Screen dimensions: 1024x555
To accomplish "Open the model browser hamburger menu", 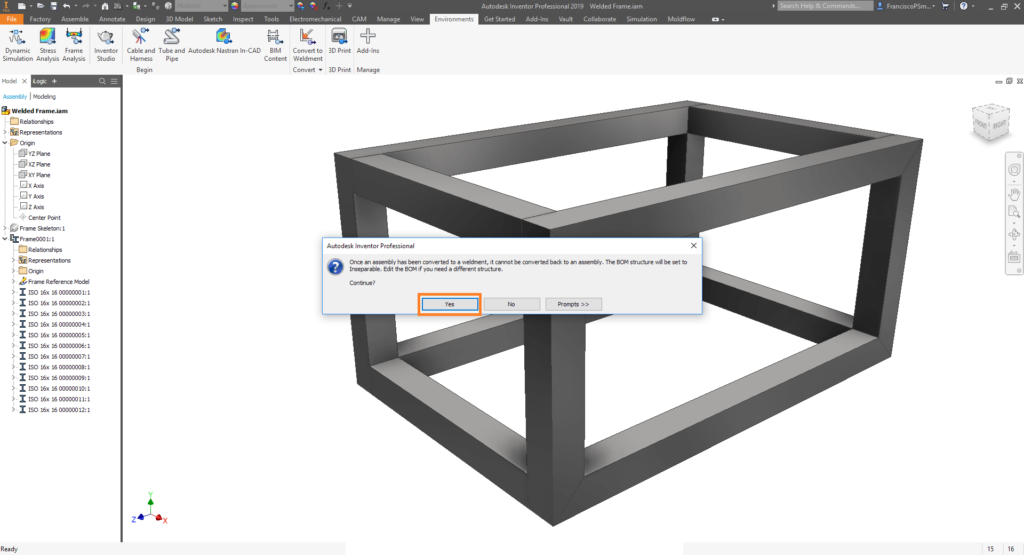I will point(114,81).
